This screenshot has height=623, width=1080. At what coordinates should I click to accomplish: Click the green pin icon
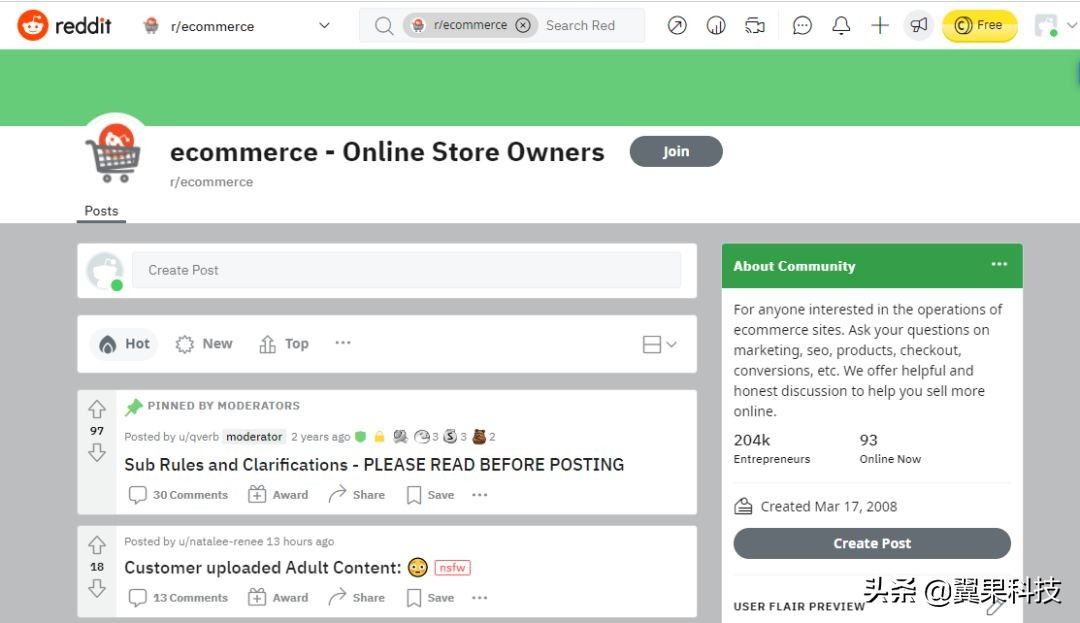click(134, 407)
